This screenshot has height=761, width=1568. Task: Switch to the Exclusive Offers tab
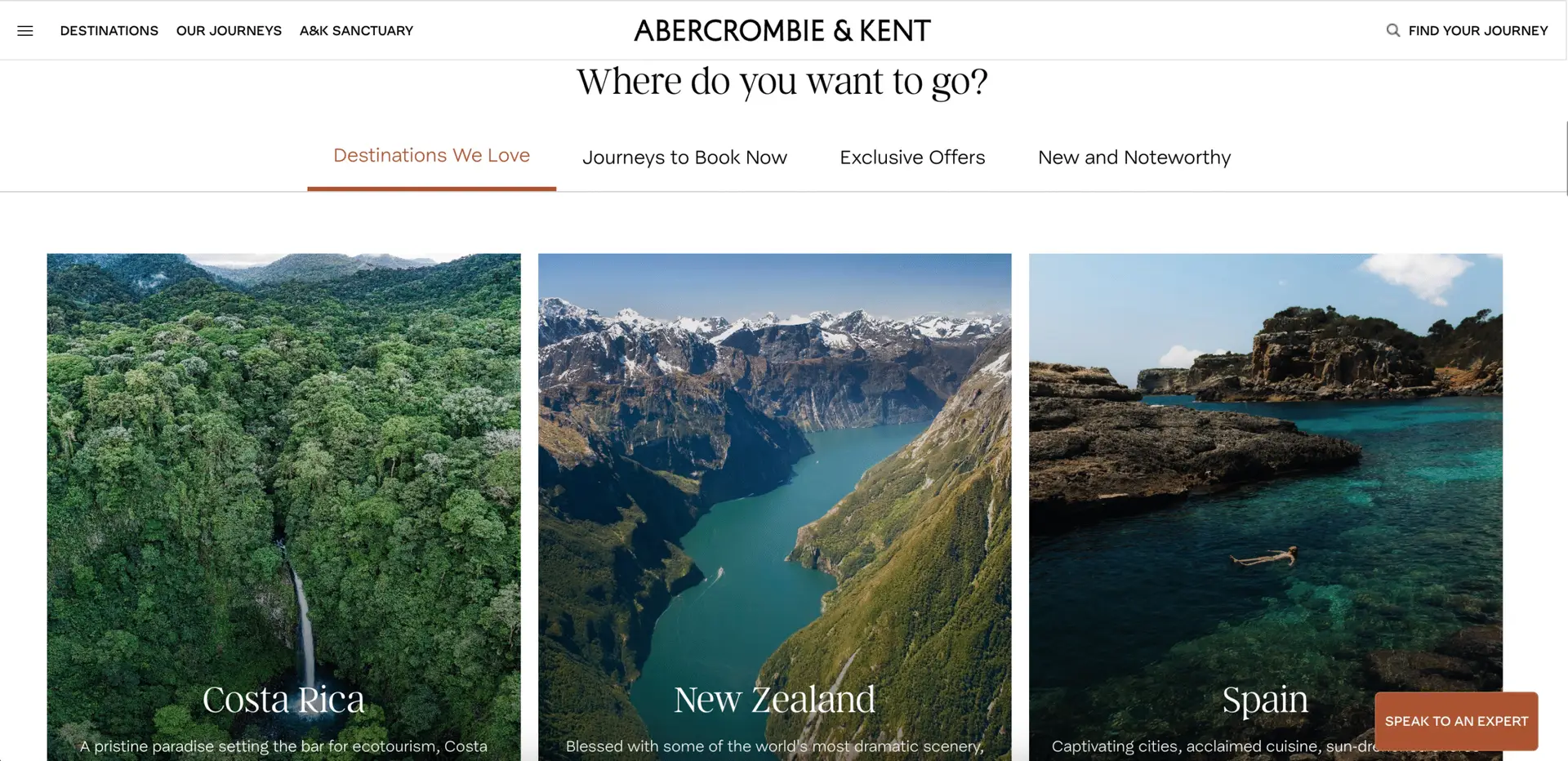pyautogui.click(x=912, y=158)
